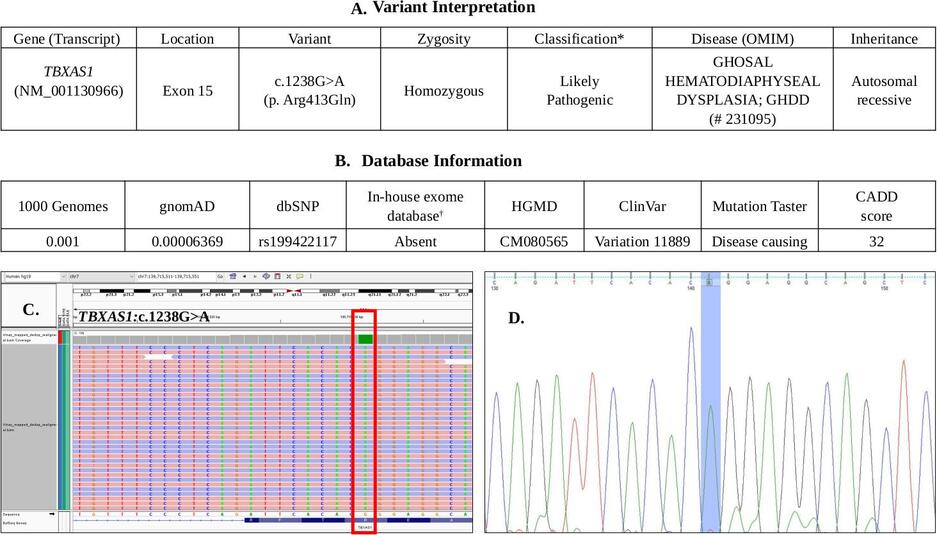Click the TBXAS1 gene label in track
Screen dimensions: 937x535
[365, 528]
